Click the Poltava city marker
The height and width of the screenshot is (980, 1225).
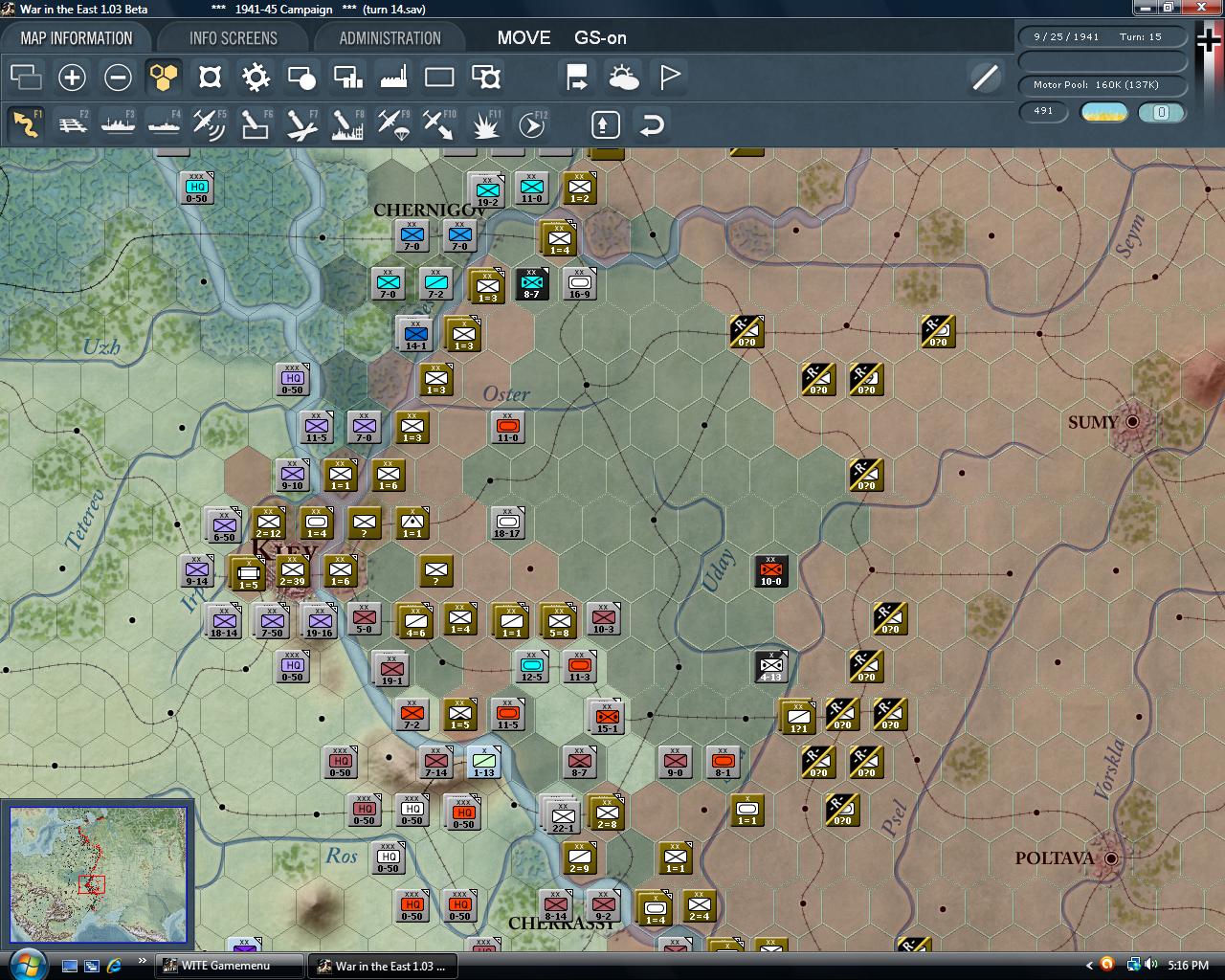click(1111, 858)
